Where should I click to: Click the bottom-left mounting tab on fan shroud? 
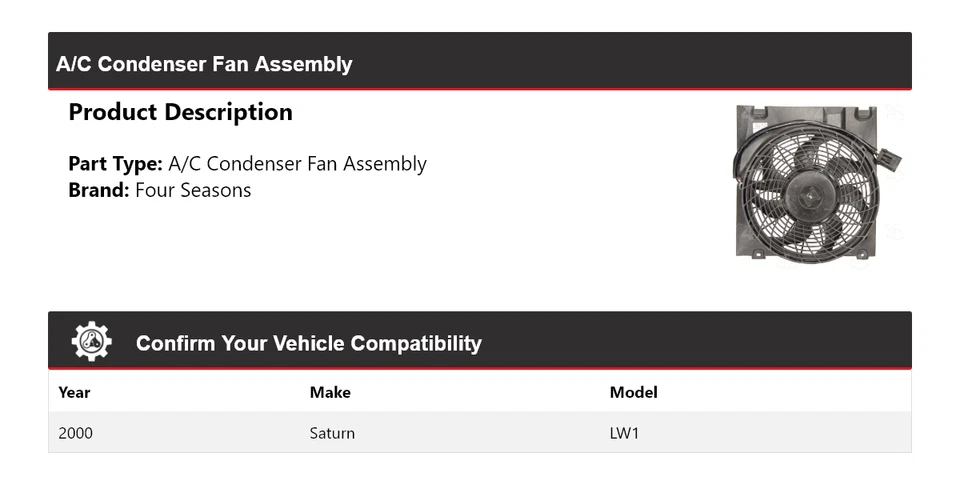click(x=758, y=254)
